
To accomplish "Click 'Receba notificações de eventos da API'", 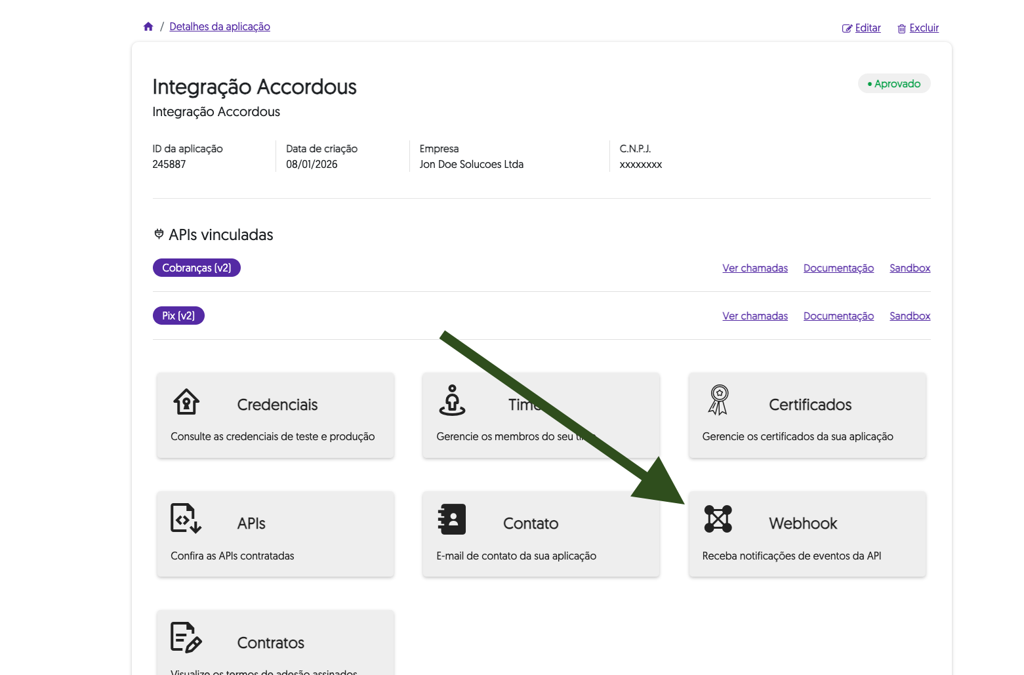I will [x=792, y=556].
